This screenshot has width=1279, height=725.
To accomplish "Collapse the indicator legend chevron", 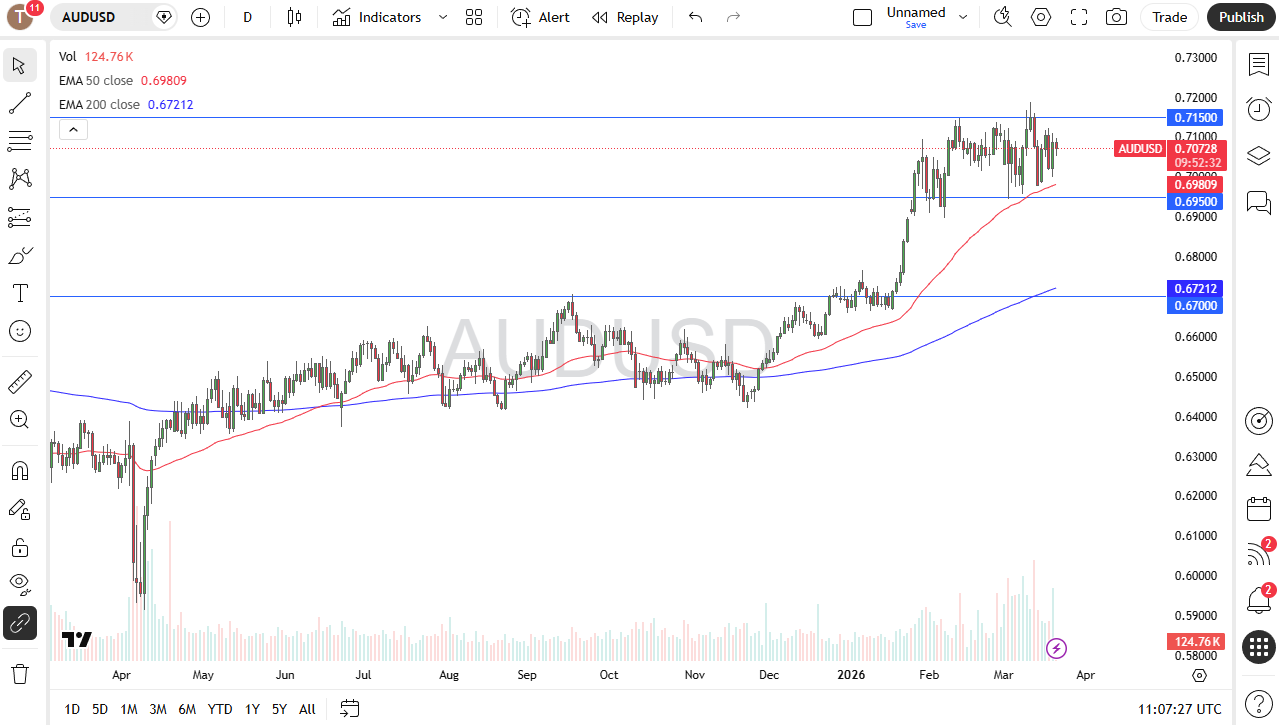I will tap(74, 129).
